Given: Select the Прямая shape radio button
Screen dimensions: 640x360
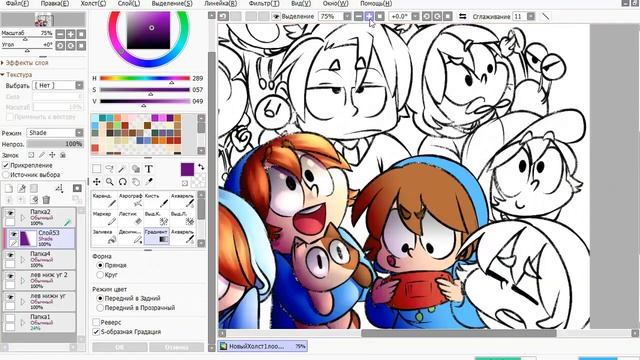Looking at the screenshot, I should 100,265.
